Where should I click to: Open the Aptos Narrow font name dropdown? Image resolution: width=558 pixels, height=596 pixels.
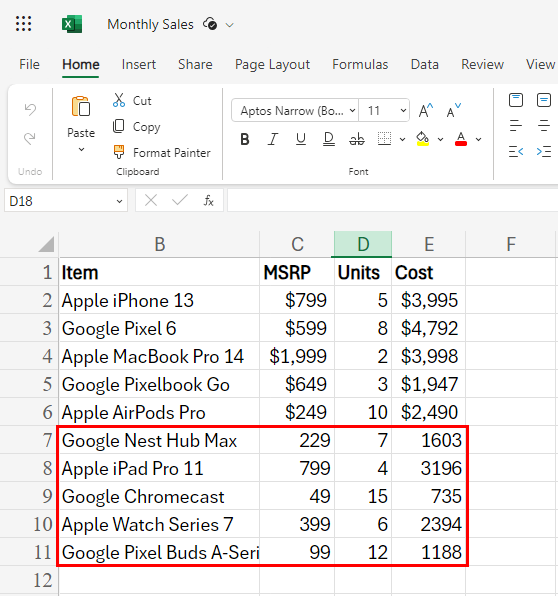click(x=295, y=111)
